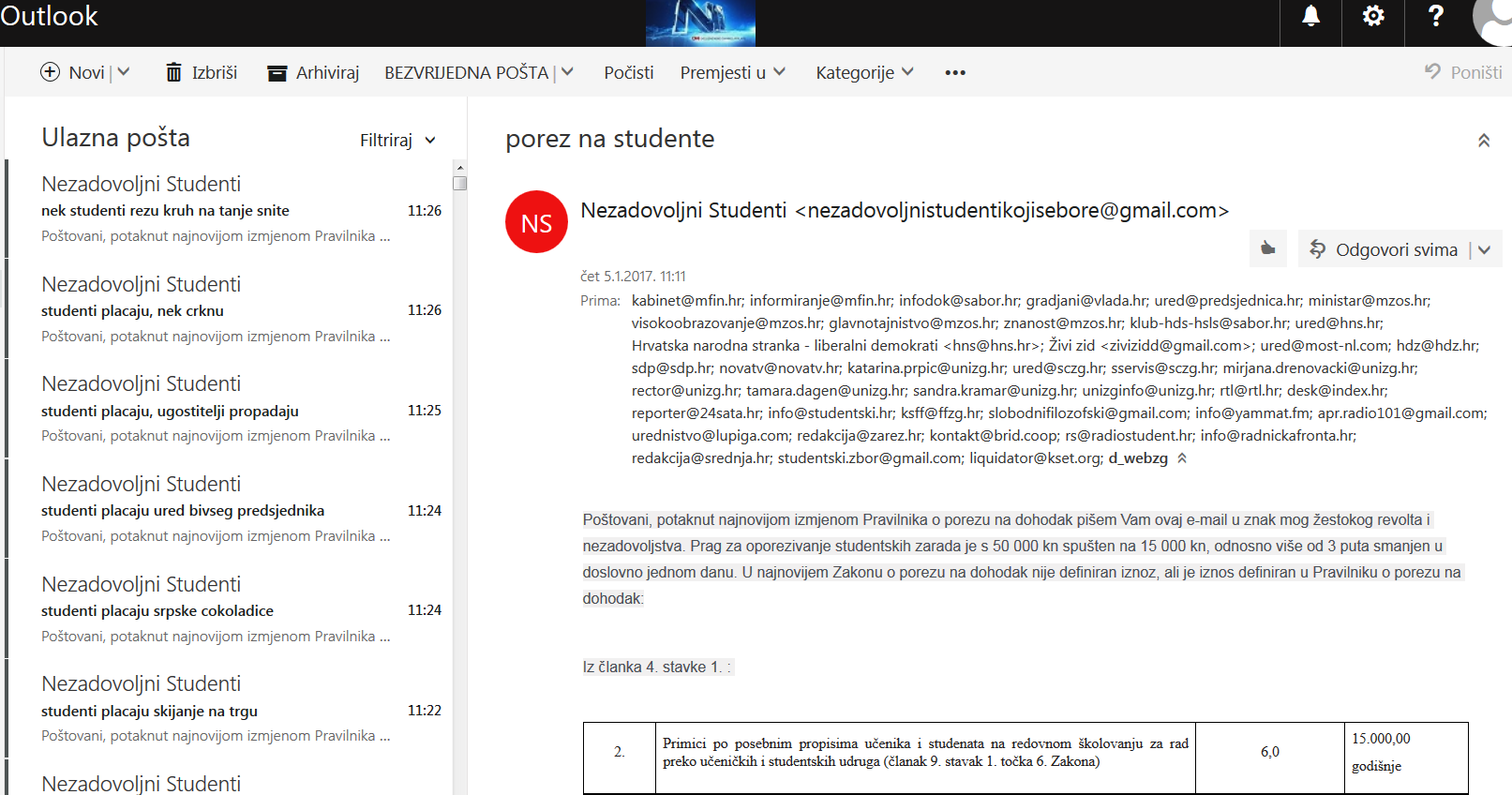This screenshot has width=1512, height=795.
Task: Click the Izbriši button
Action: tap(202, 72)
